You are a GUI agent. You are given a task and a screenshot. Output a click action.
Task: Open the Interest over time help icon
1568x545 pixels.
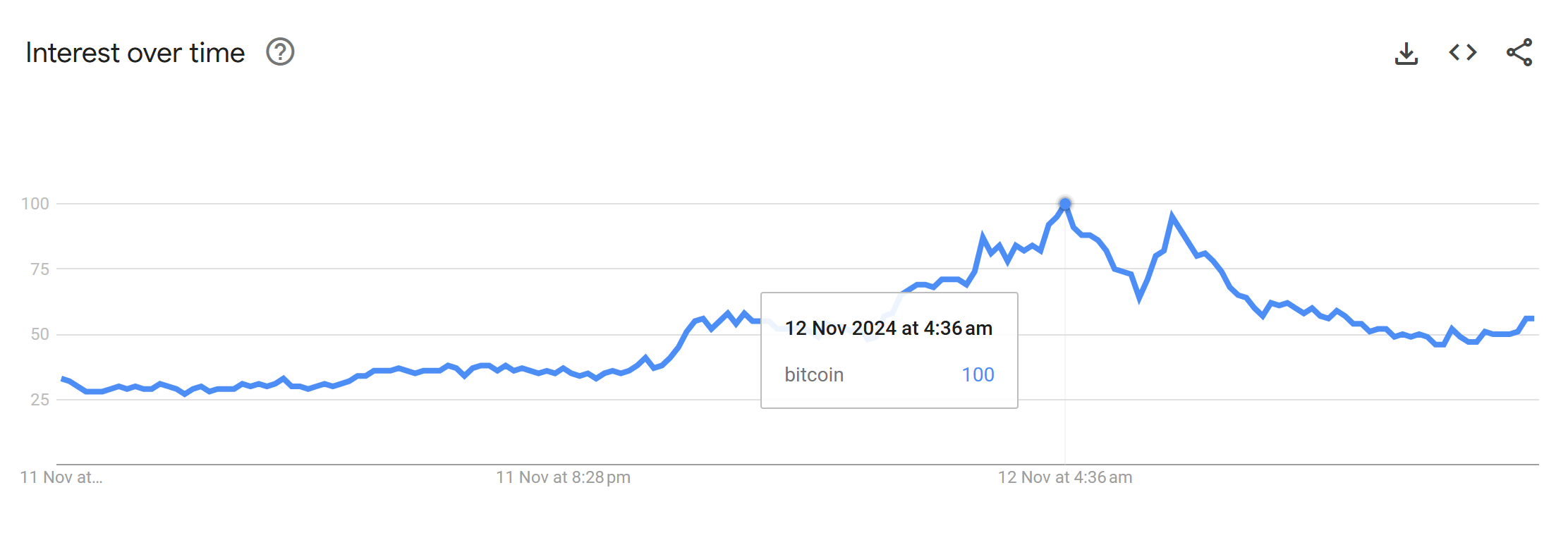click(x=281, y=52)
